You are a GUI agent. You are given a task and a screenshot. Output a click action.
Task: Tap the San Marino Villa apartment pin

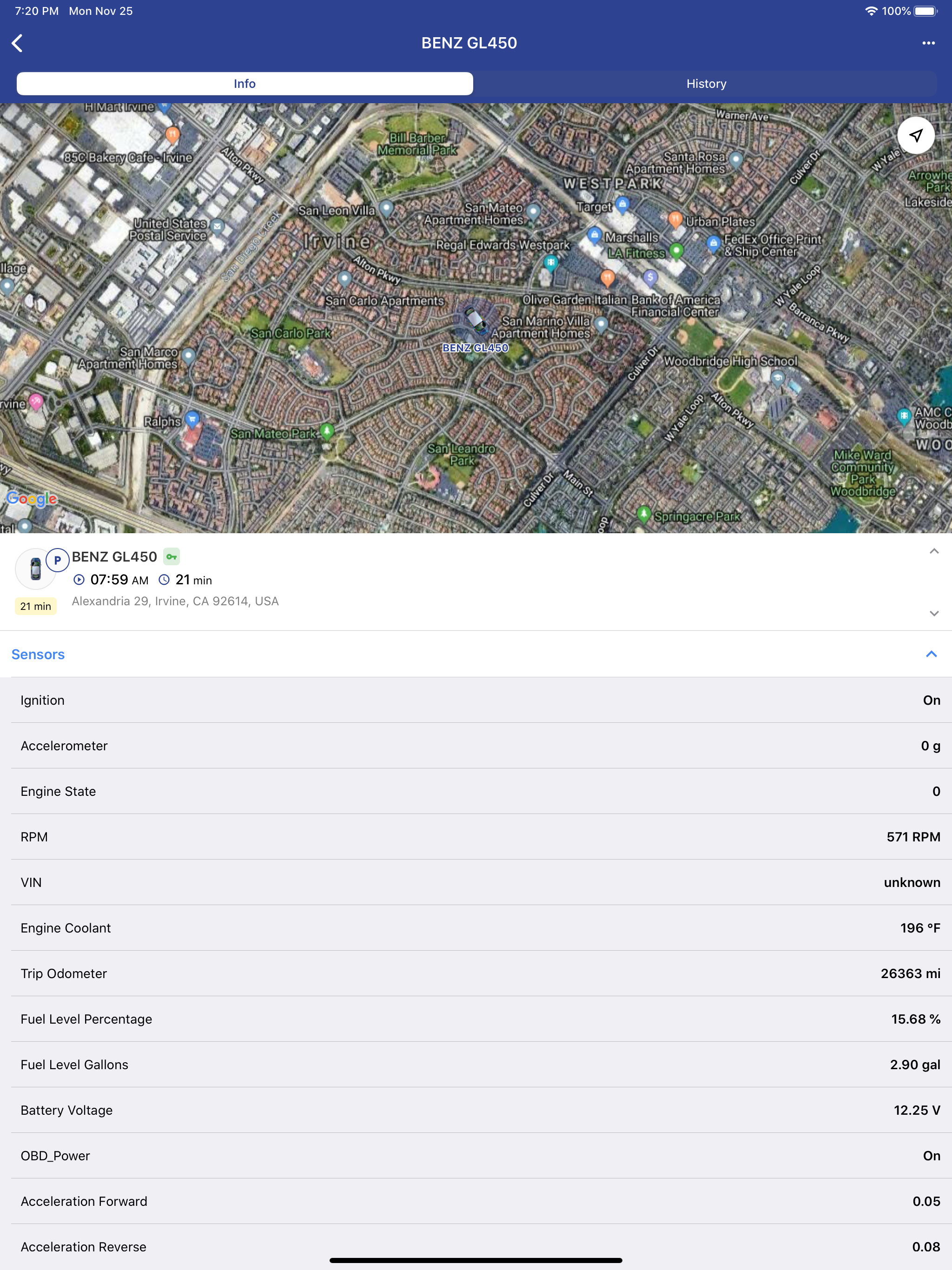[x=601, y=324]
